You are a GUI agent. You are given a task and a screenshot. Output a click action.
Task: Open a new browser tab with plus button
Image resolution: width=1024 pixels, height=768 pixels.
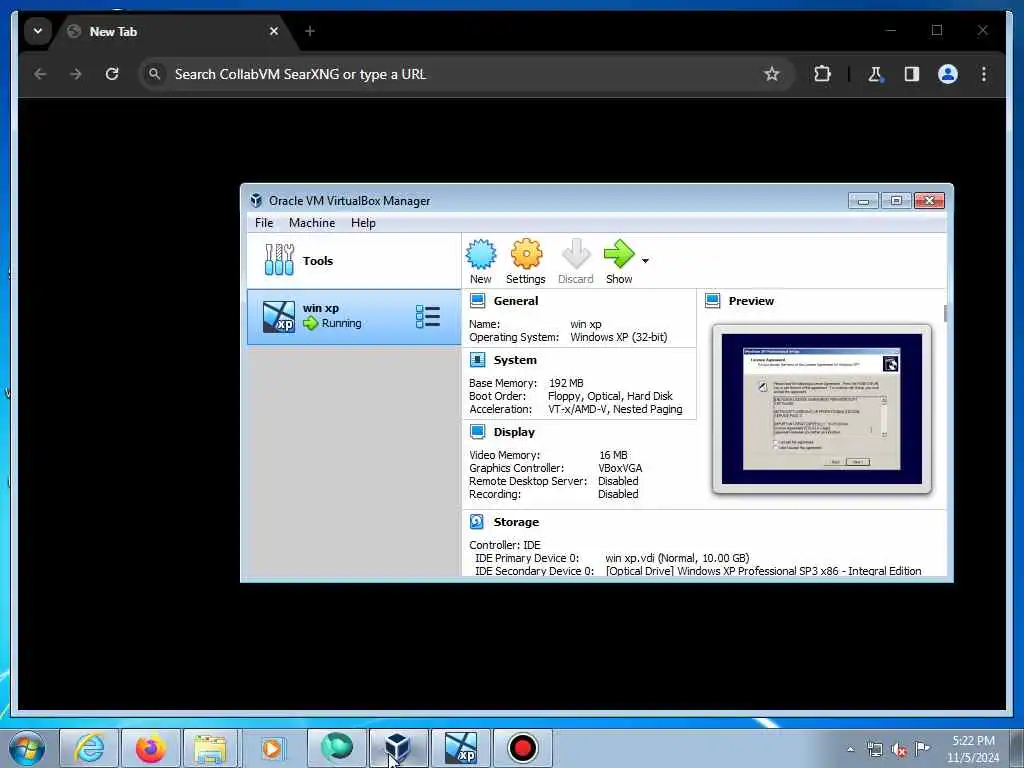310,31
